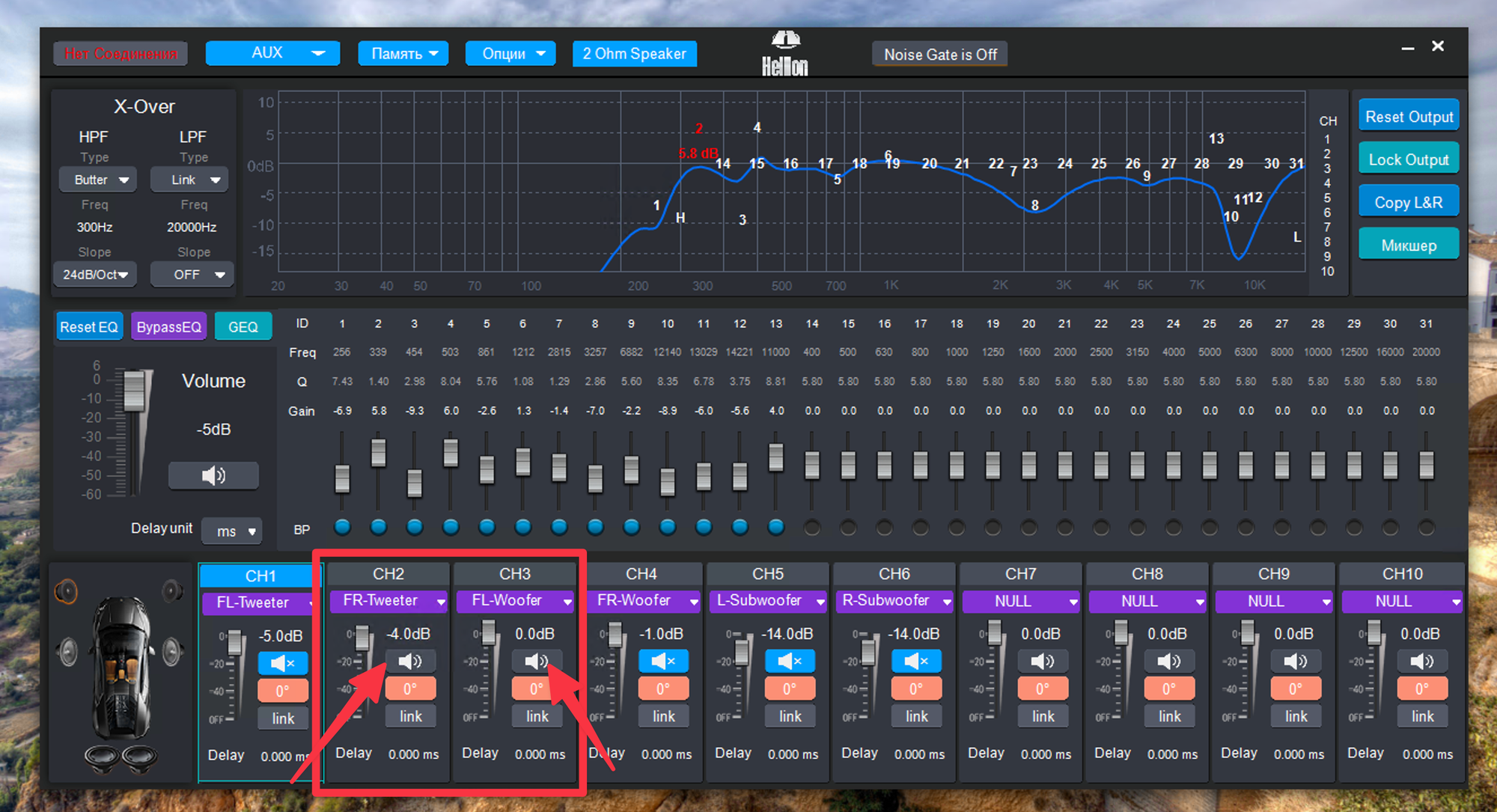The image size is (1497, 812).
Task: Expand HPF slope 24dB/Oct dropdown
Action: coord(95,275)
